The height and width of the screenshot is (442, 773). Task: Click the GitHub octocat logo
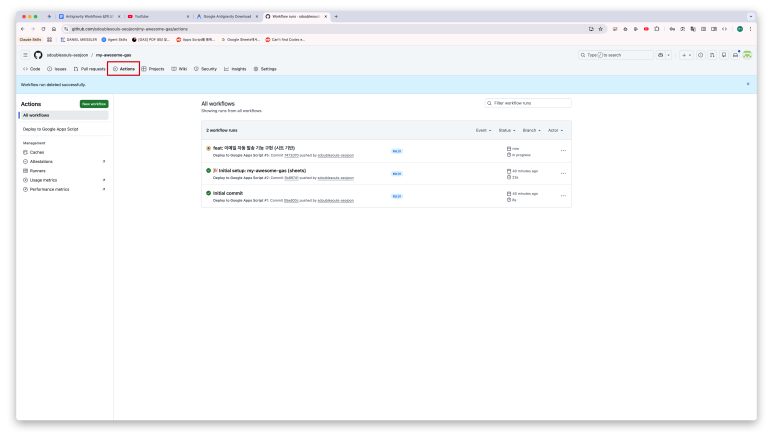coord(38,55)
